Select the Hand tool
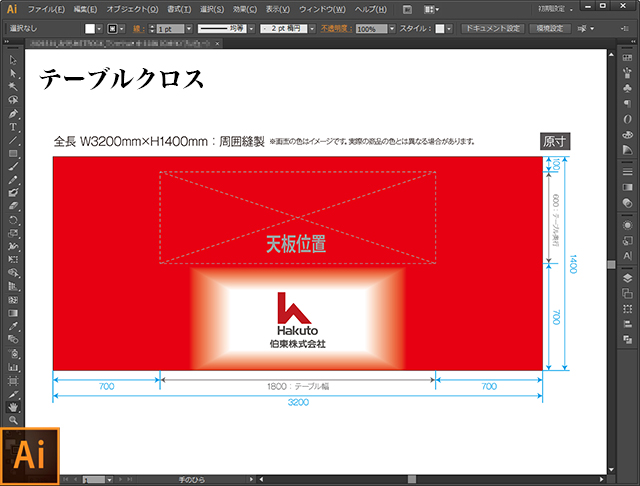Screen dimensions: 640x486 tap(13, 407)
